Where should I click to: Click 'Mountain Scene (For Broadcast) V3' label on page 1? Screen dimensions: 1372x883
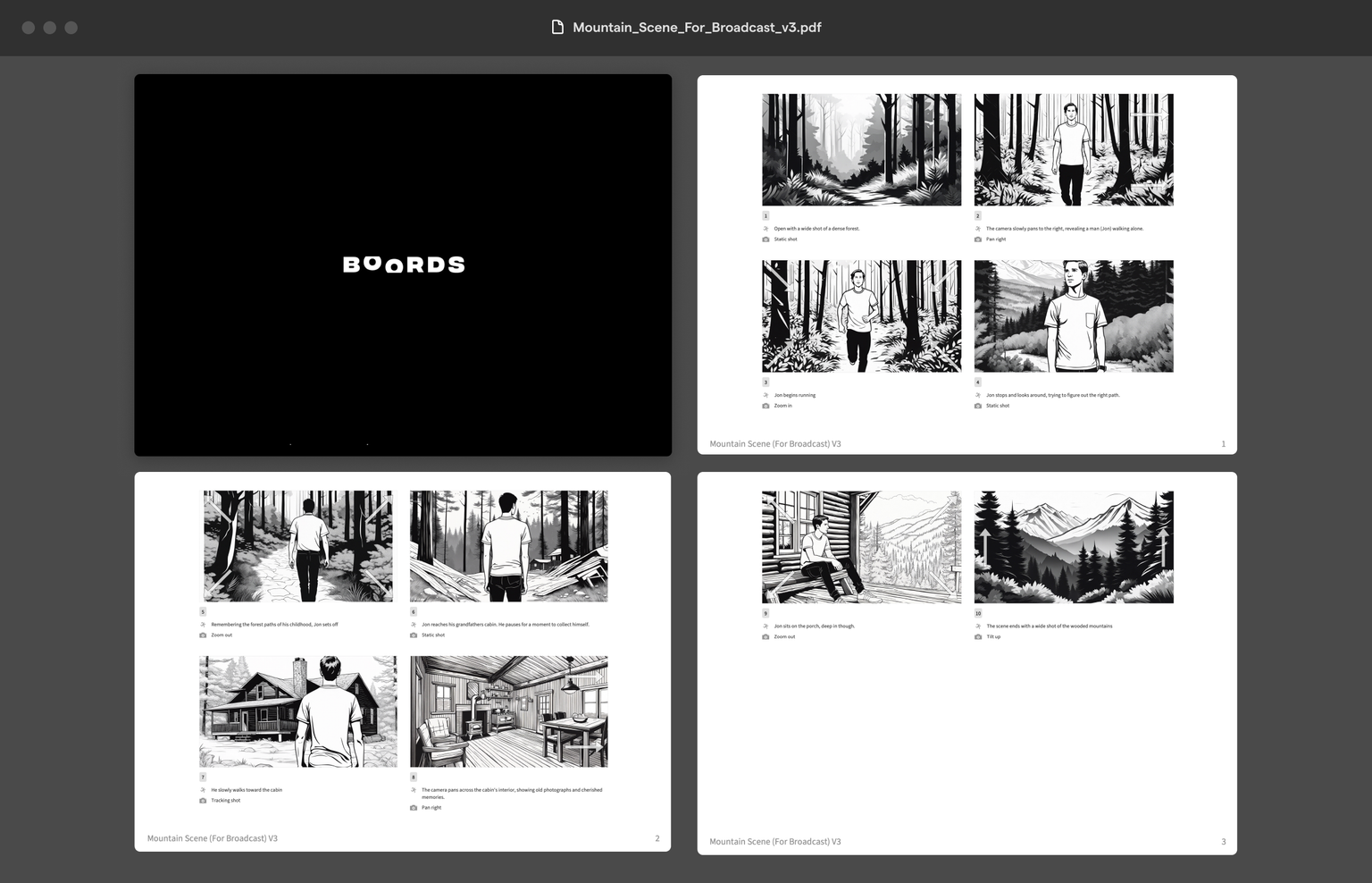point(774,443)
